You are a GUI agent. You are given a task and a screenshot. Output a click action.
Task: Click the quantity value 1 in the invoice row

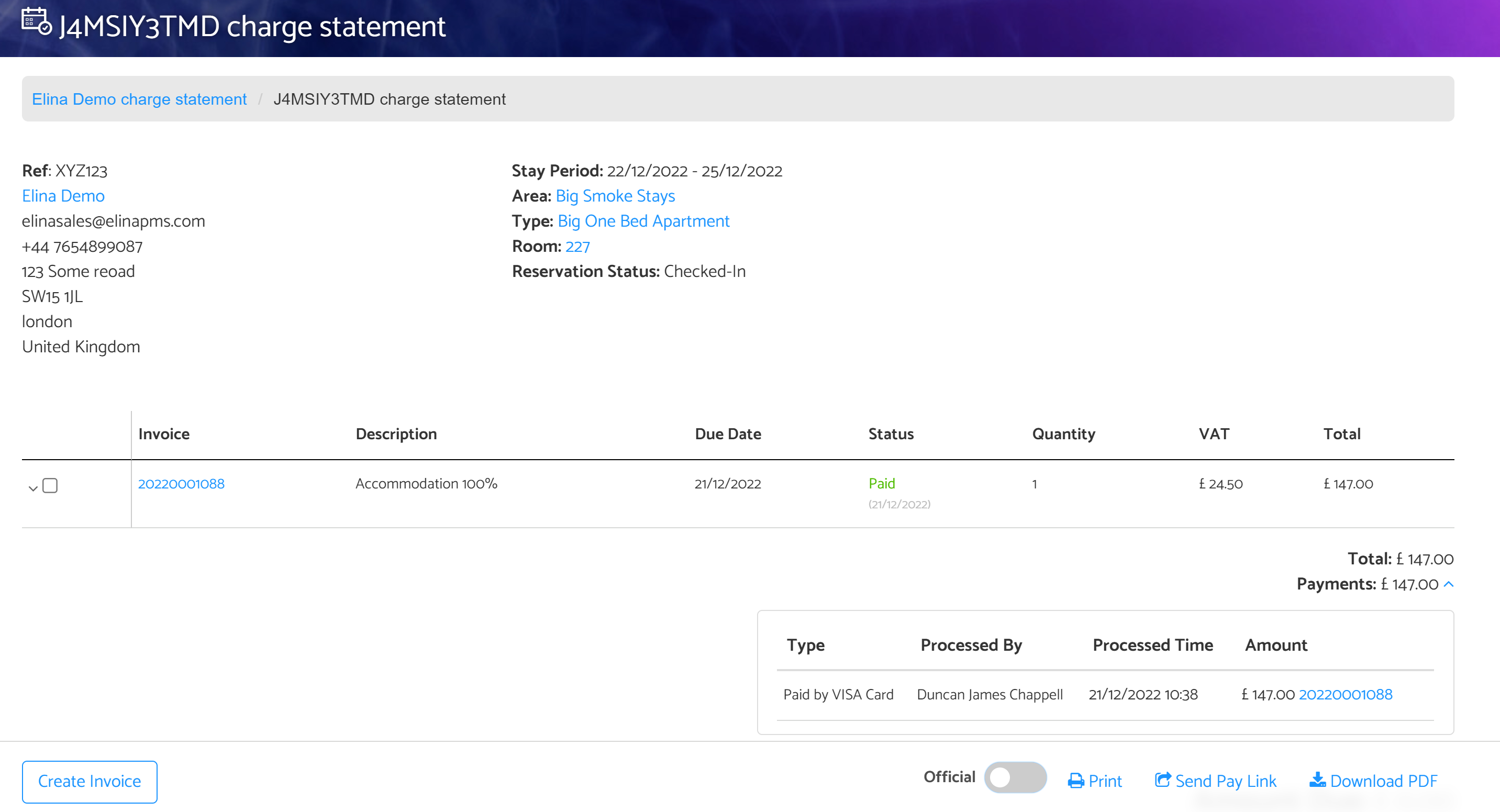click(1035, 484)
